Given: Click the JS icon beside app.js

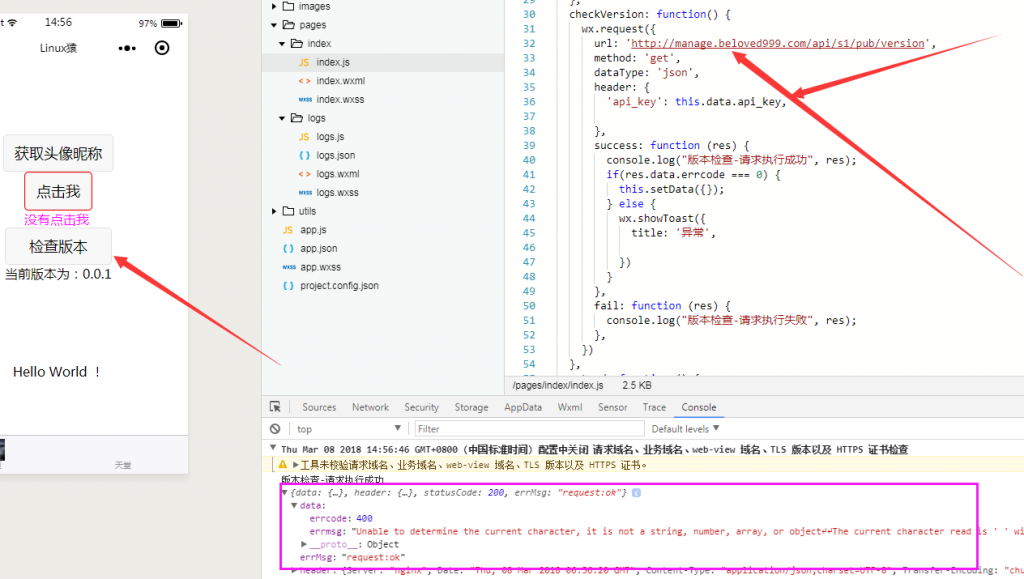Looking at the screenshot, I should click(x=287, y=230).
